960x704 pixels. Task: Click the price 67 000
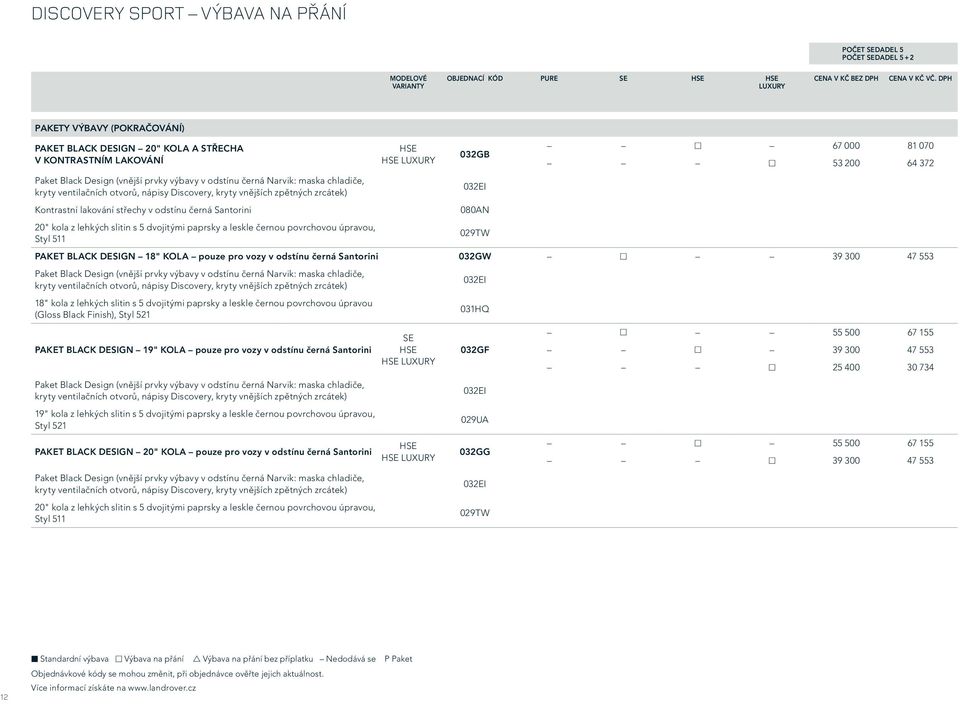[846, 146]
